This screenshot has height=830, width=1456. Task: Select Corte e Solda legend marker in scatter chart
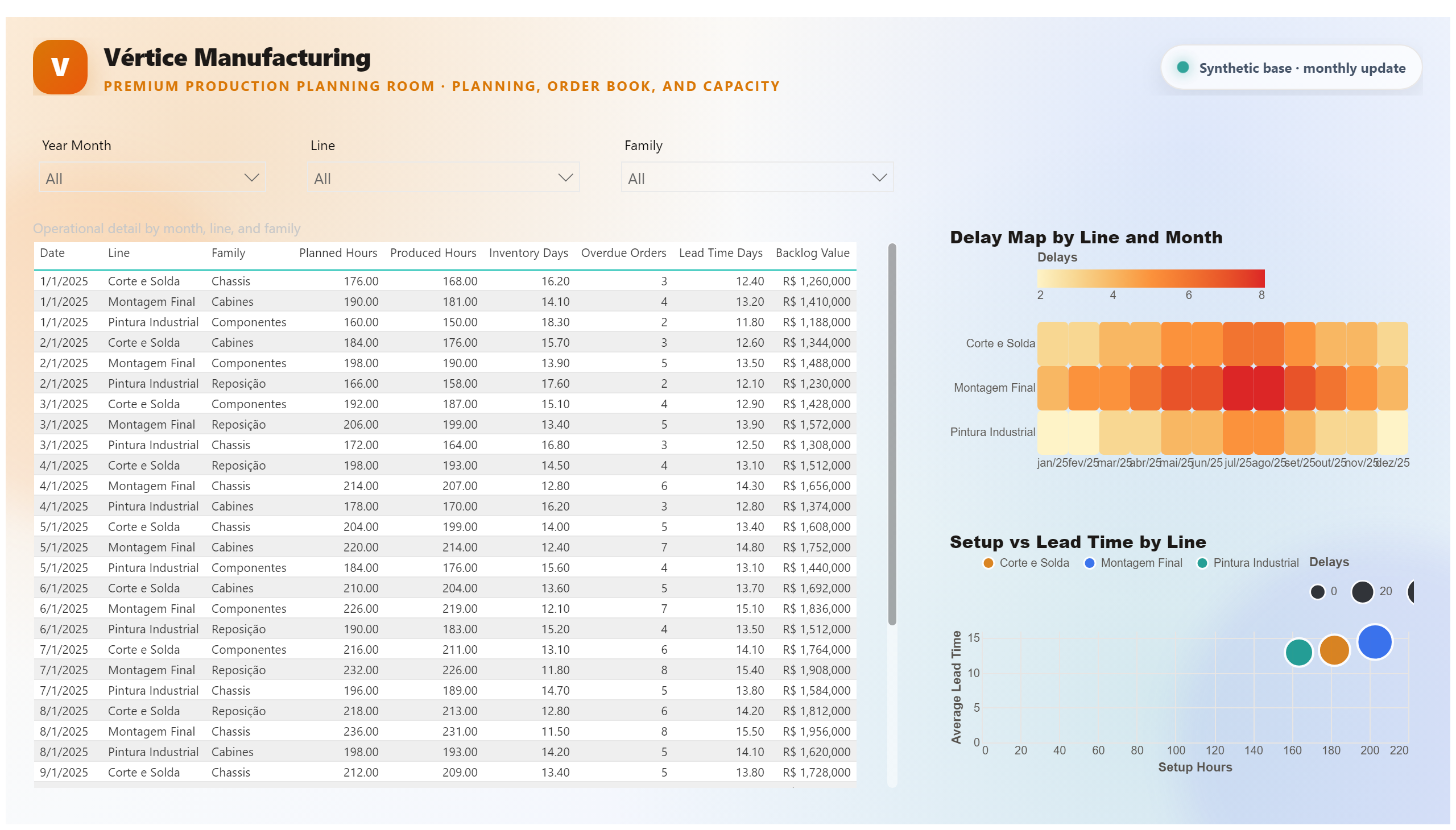[x=988, y=563]
